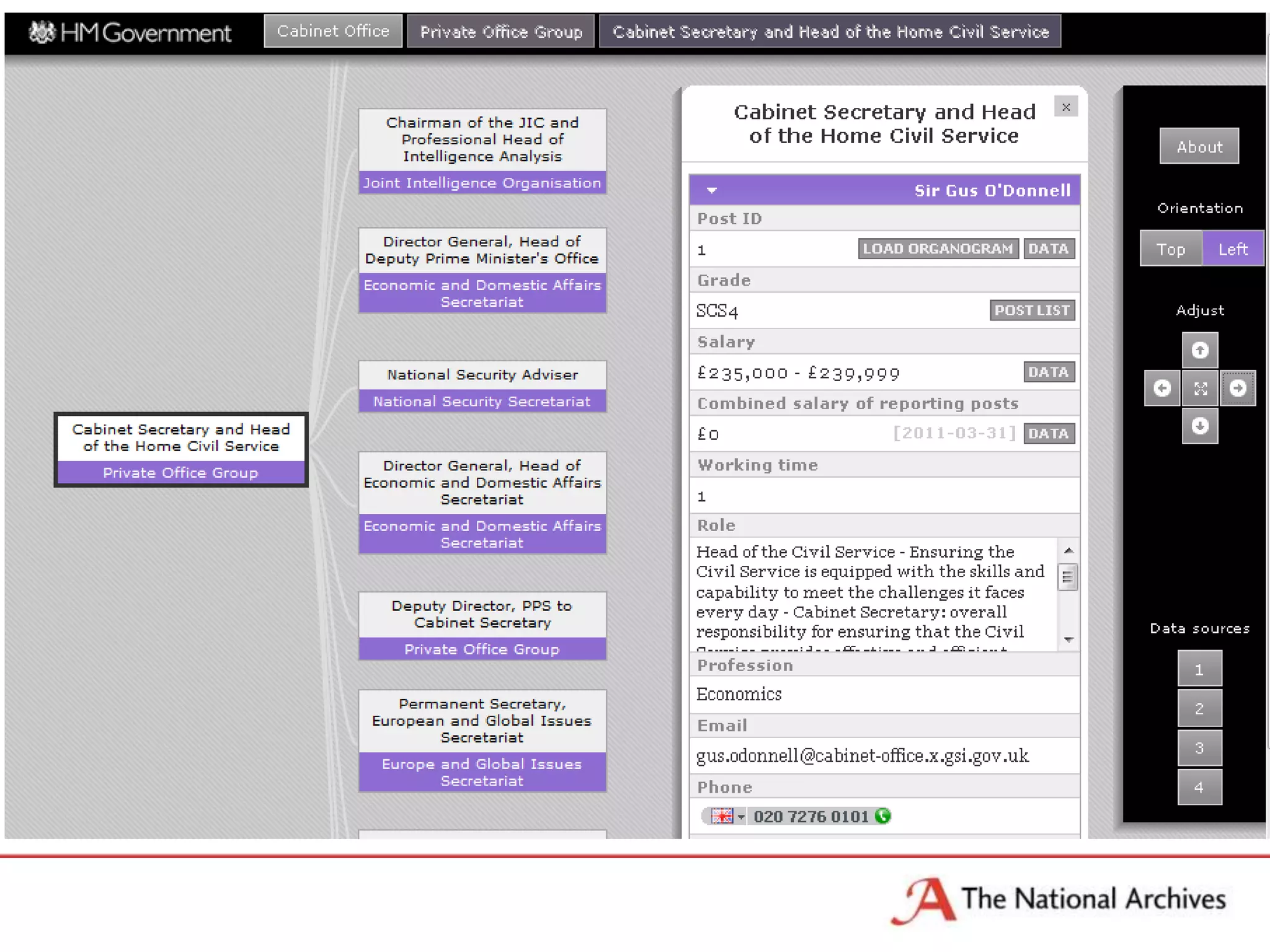Click the green phone call icon
This screenshot has width=1270, height=952.
882,816
